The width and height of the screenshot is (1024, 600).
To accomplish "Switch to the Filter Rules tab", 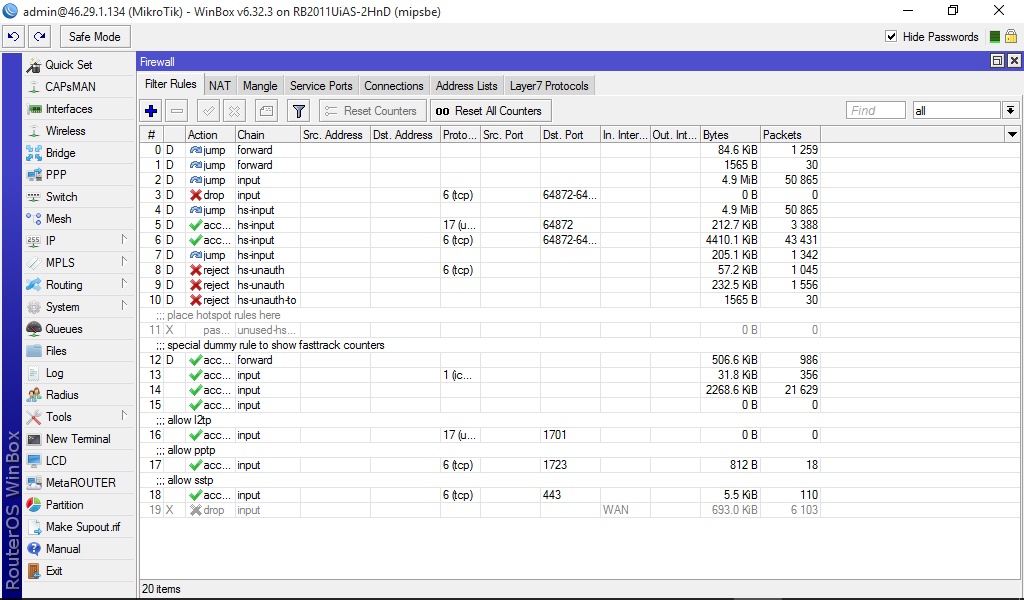I will [x=170, y=84].
